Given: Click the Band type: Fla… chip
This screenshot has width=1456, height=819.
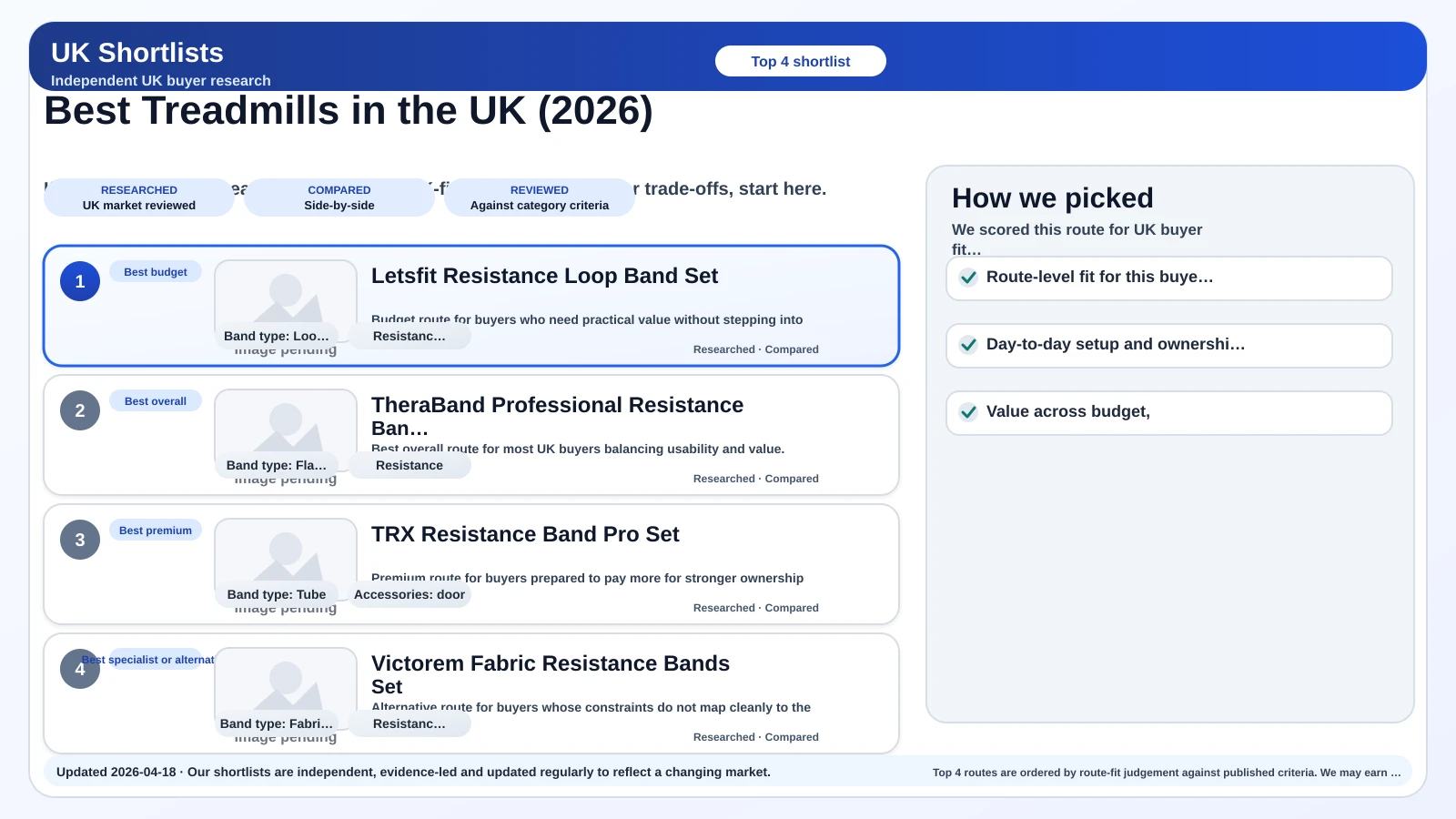Looking at the screenshot, I should [277, 465].
